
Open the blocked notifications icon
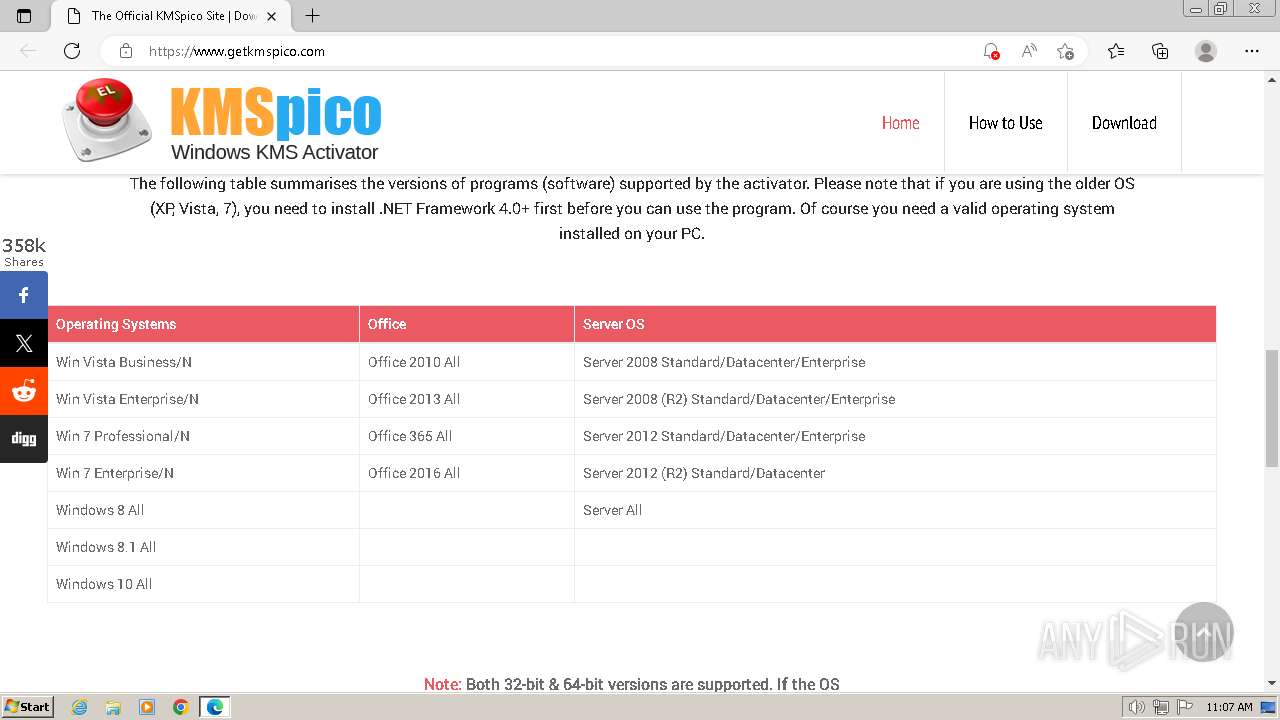click(x=991, y=51)
